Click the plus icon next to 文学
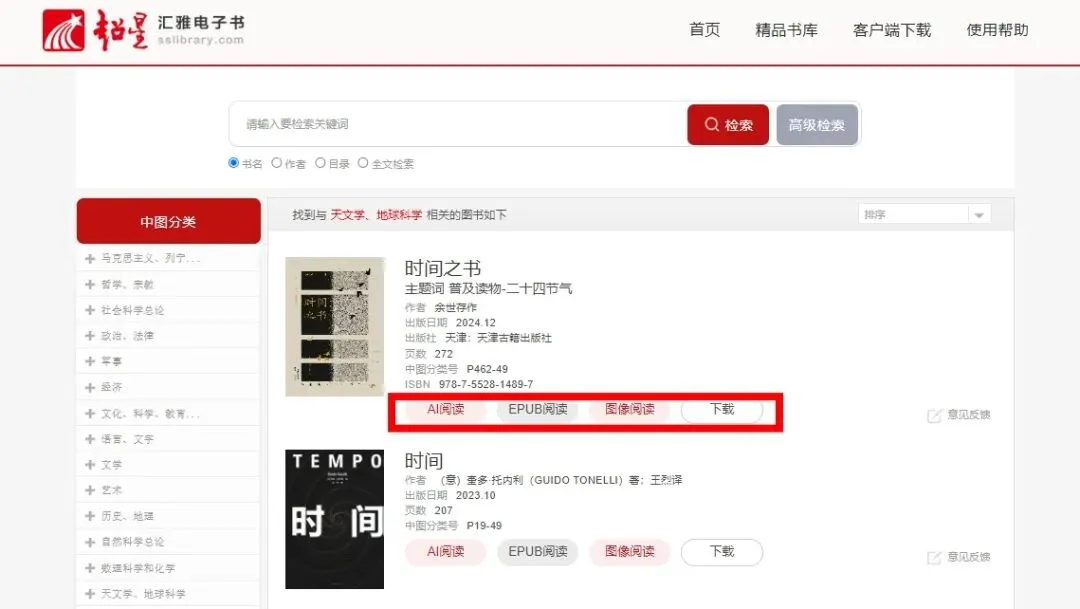 pos(90,465)
